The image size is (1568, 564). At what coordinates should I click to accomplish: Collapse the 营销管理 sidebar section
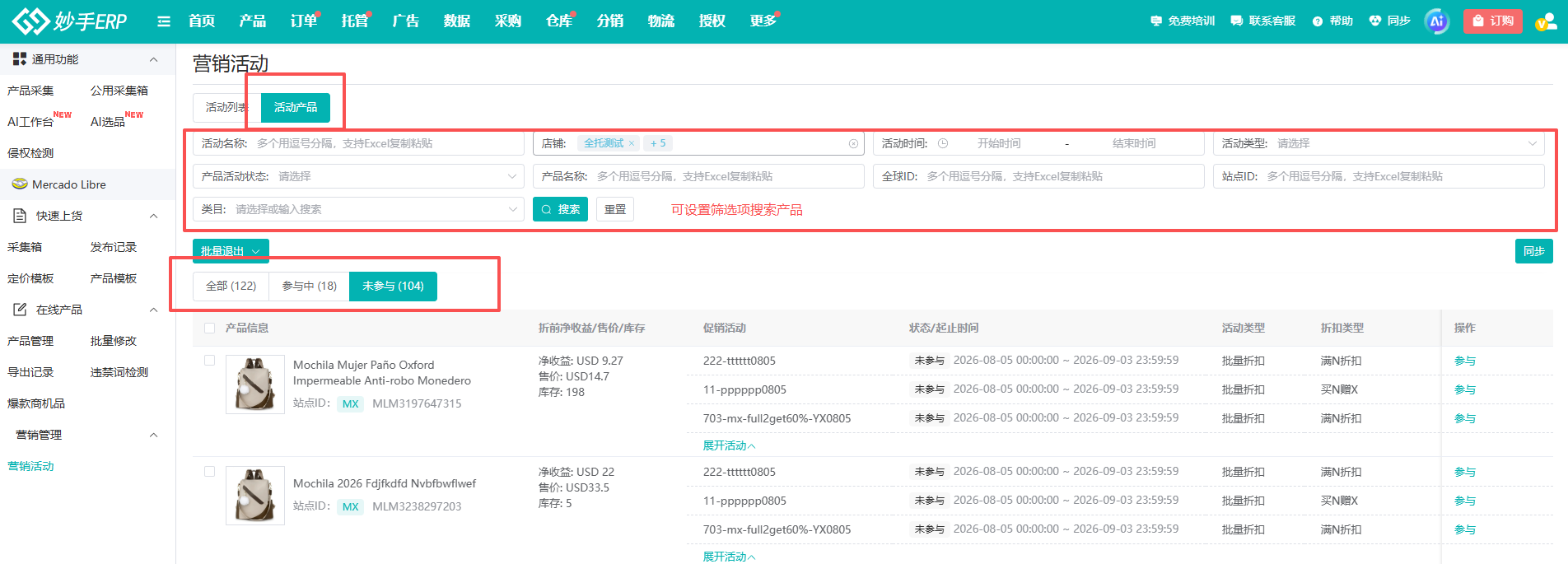[153, 435]
